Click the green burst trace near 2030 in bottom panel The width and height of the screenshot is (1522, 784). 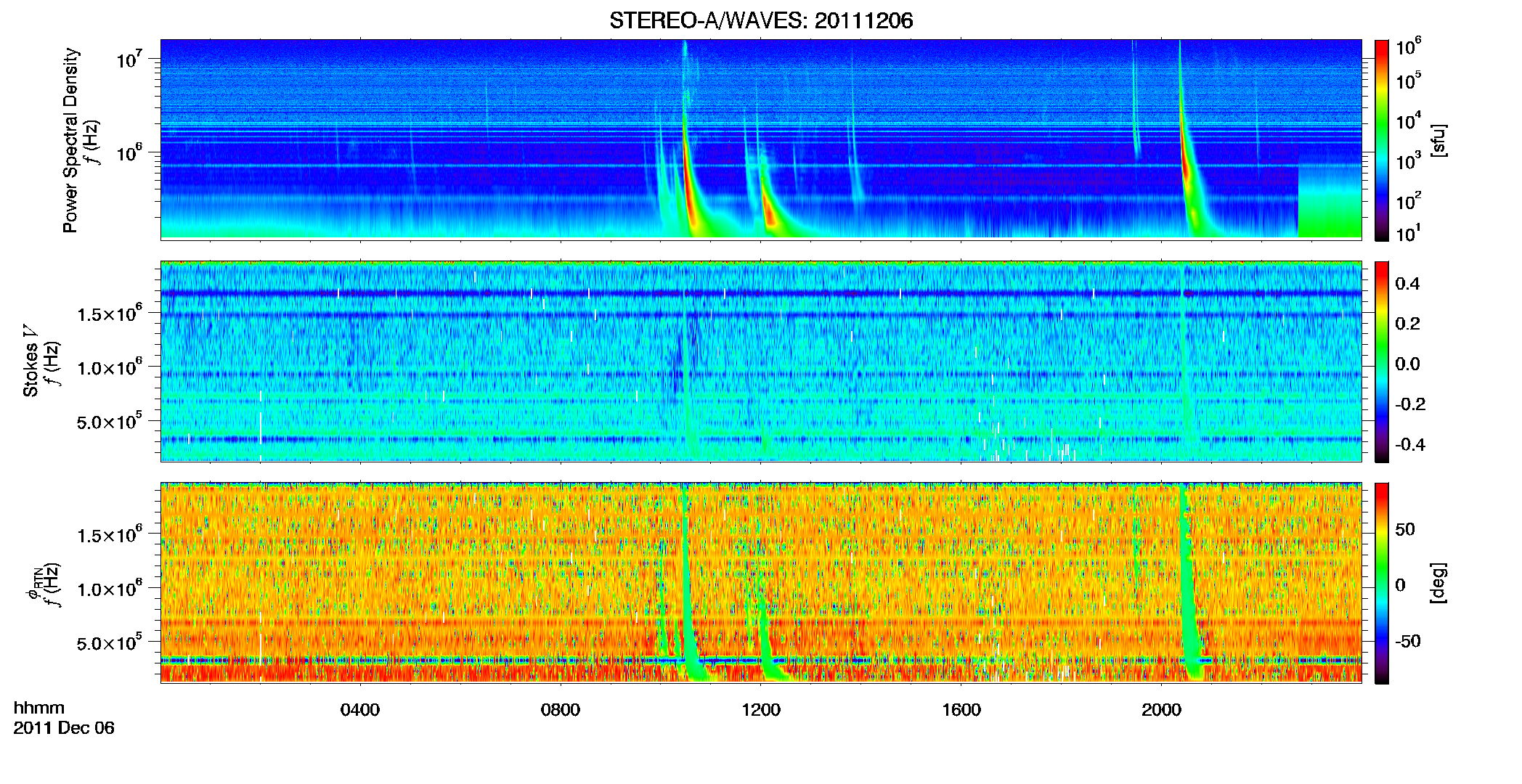point(1188,588)
